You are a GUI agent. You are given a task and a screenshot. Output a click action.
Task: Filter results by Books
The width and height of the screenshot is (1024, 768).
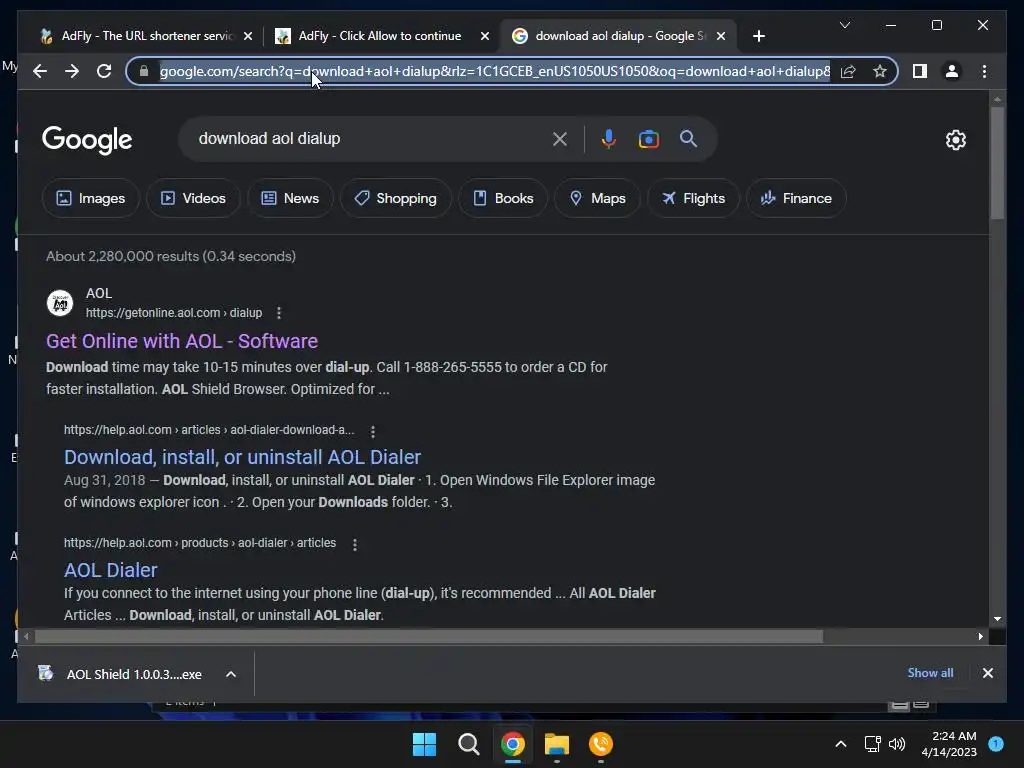(503, 198)
